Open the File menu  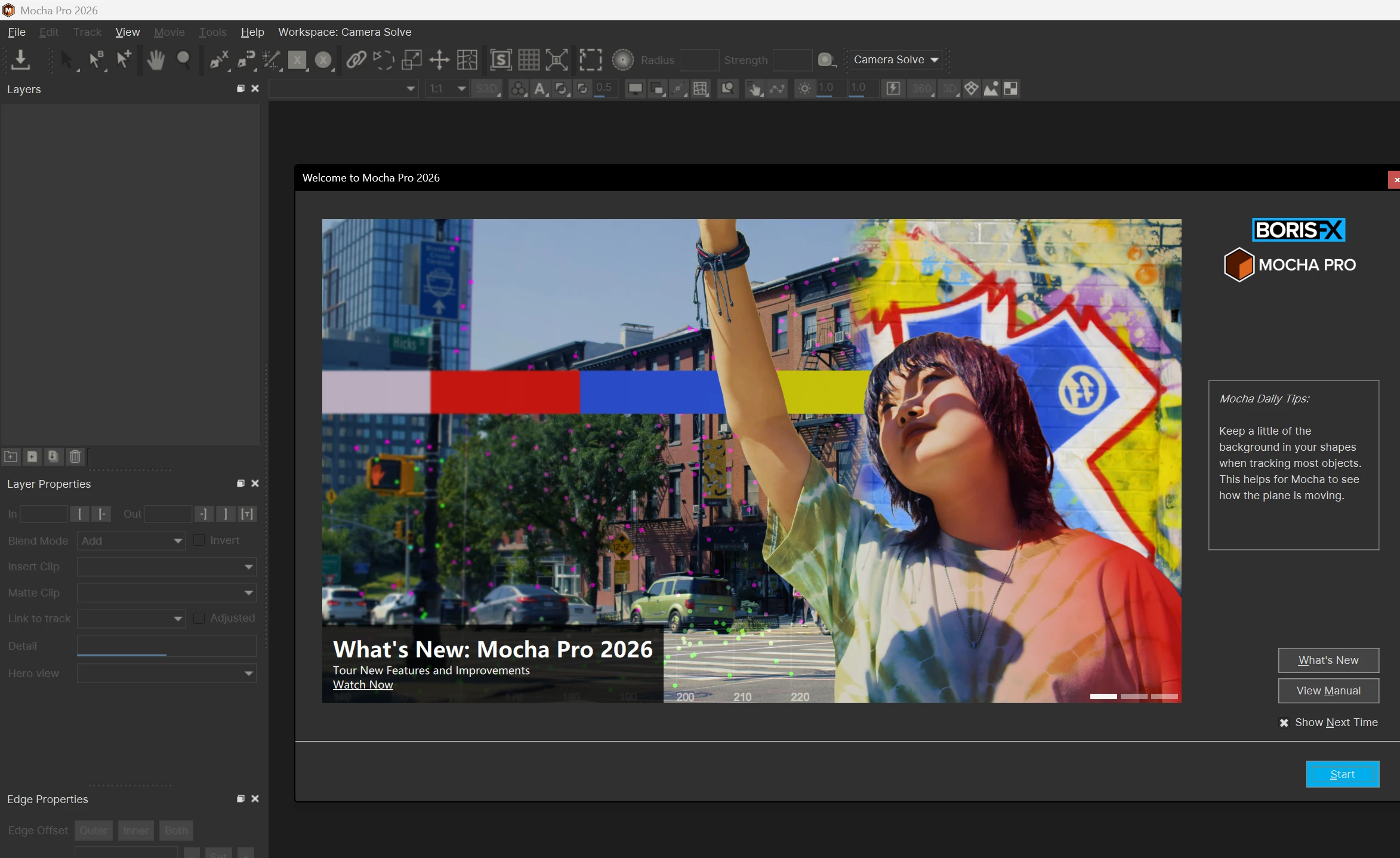pos(16,32)
